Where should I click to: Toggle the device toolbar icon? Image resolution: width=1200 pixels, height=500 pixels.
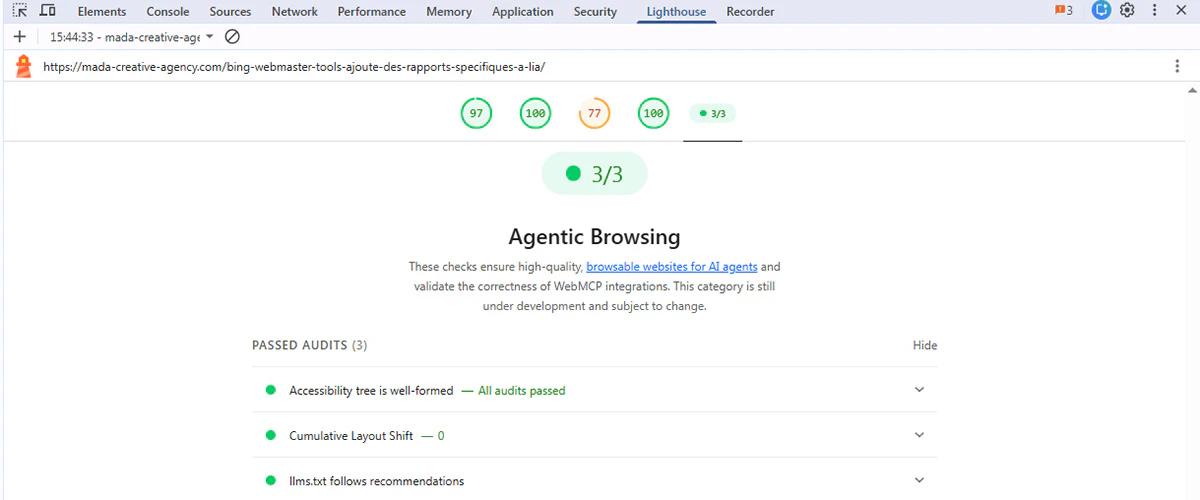point(47,11)
